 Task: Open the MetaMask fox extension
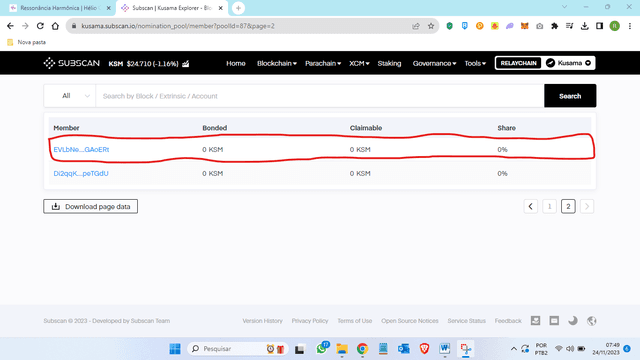(x=524, y=26)
